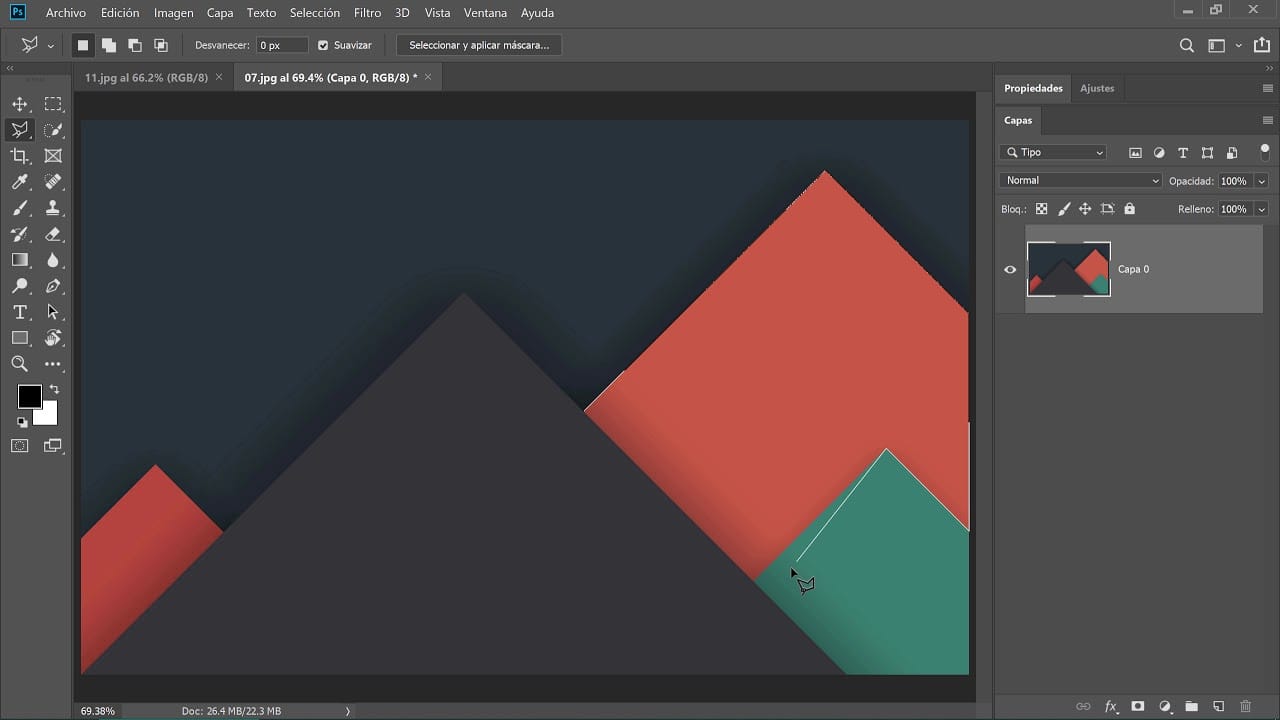Select the Hand tool
This screenshot has width=1280, height=720.
pos(53,338)
